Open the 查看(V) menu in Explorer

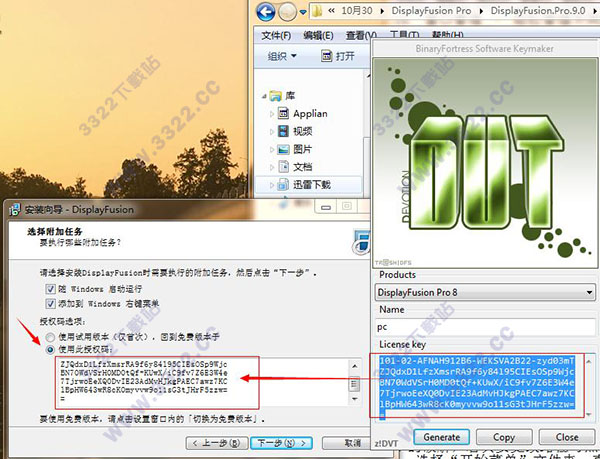pos(360,36)
